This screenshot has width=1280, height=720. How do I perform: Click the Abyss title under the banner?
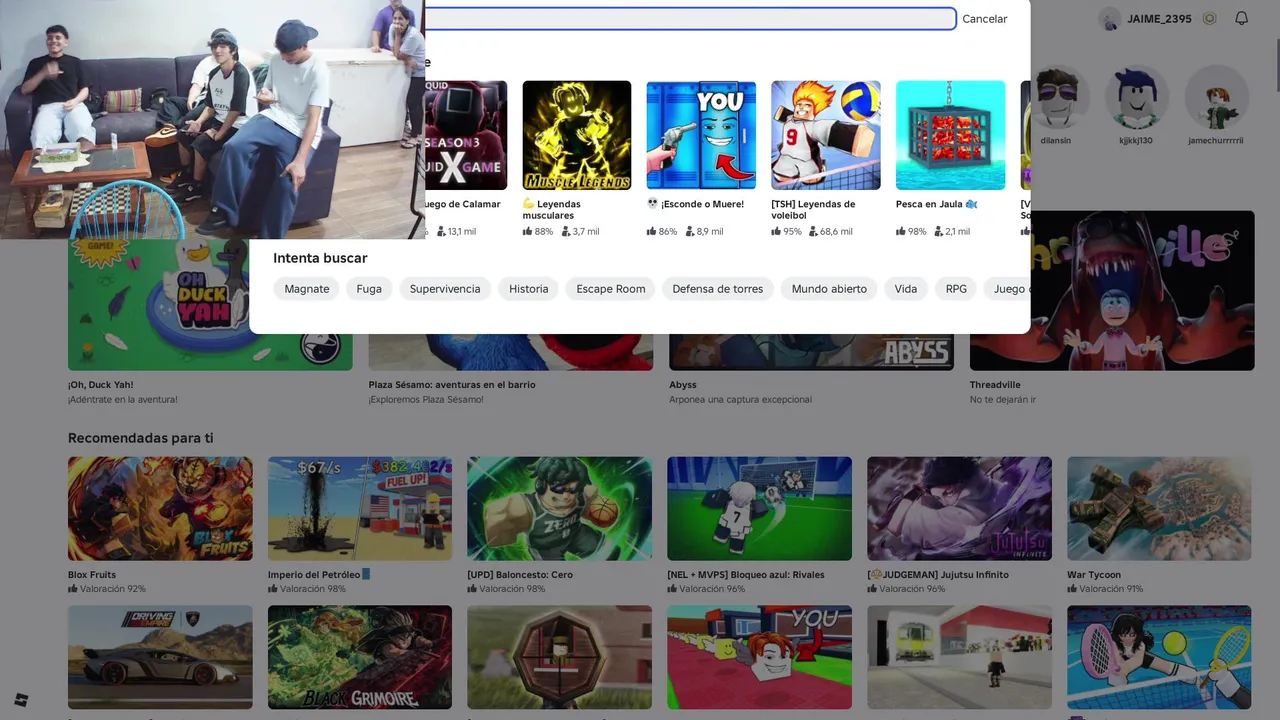pos(683,385)
